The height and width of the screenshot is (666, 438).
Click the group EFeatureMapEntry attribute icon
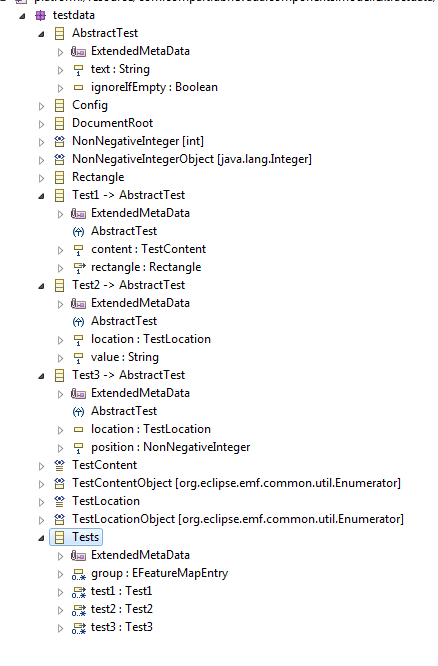click(79, 574)
